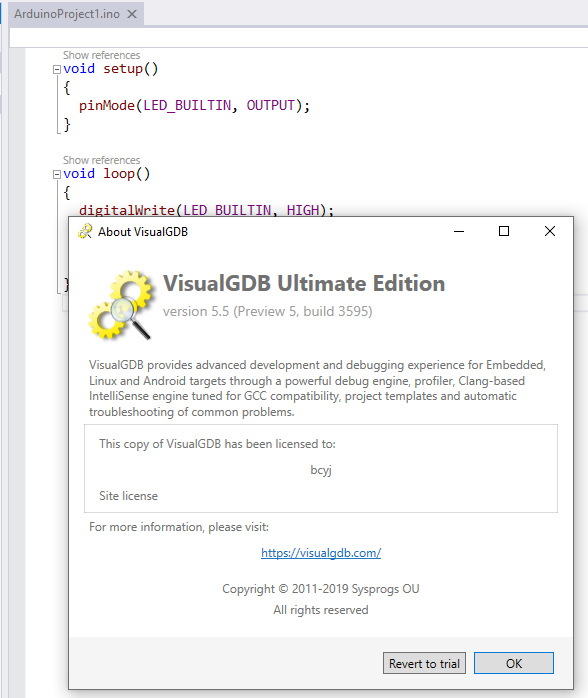
Task: Click the VisualGDB gears logo image
Action: (122, 305)
